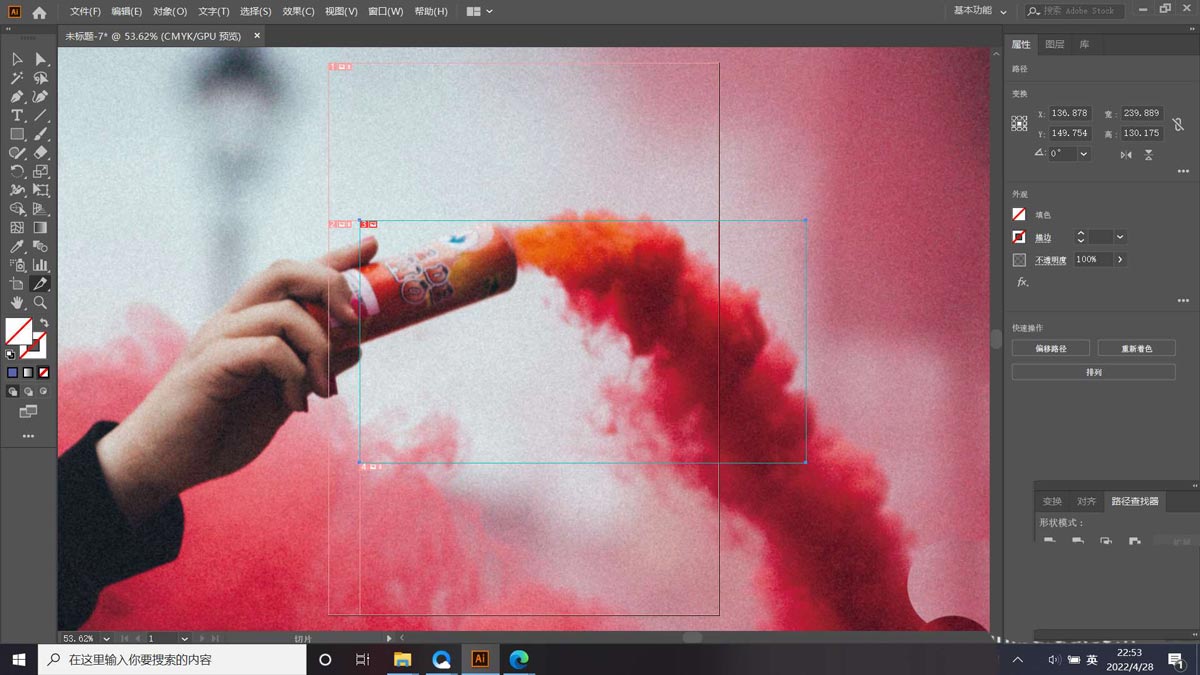Select the Artboard tool
The height and width of the screenshot is (675, 1200).
[17, 284]
